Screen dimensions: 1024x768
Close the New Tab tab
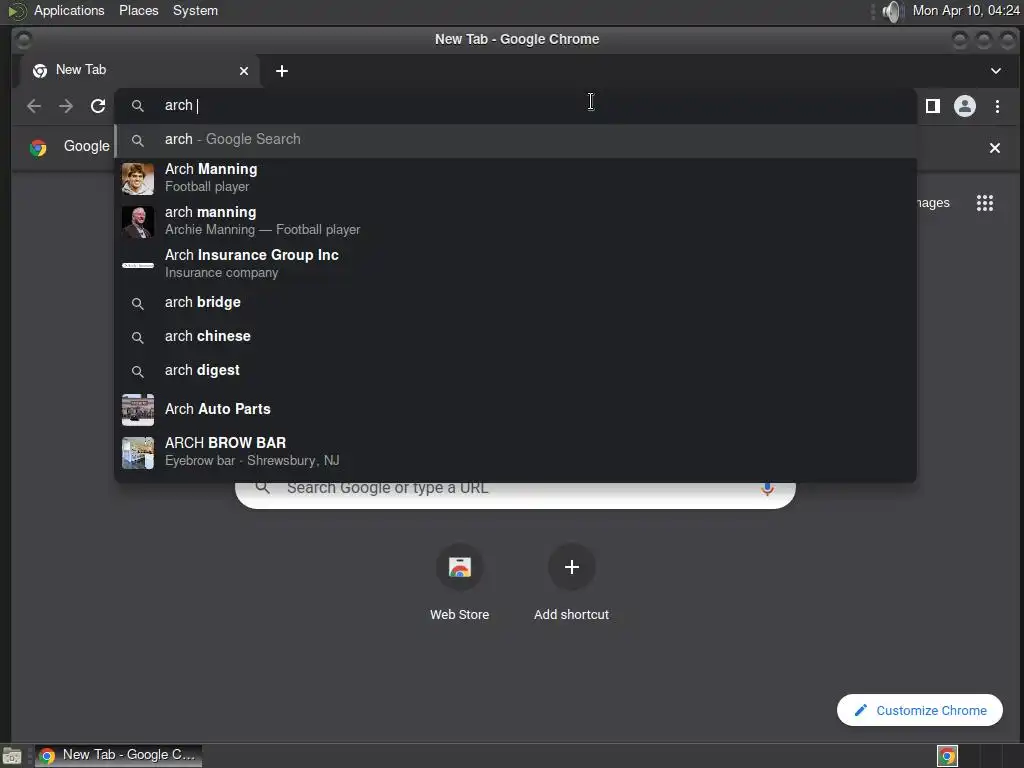pyautogui.click(x=244, y=71)
